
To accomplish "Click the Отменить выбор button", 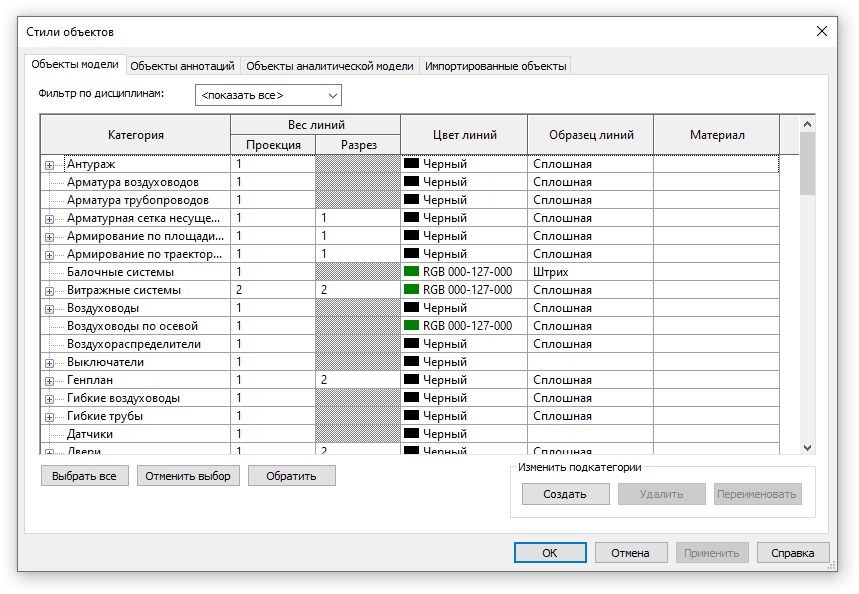I will click(x=188, y=476).
